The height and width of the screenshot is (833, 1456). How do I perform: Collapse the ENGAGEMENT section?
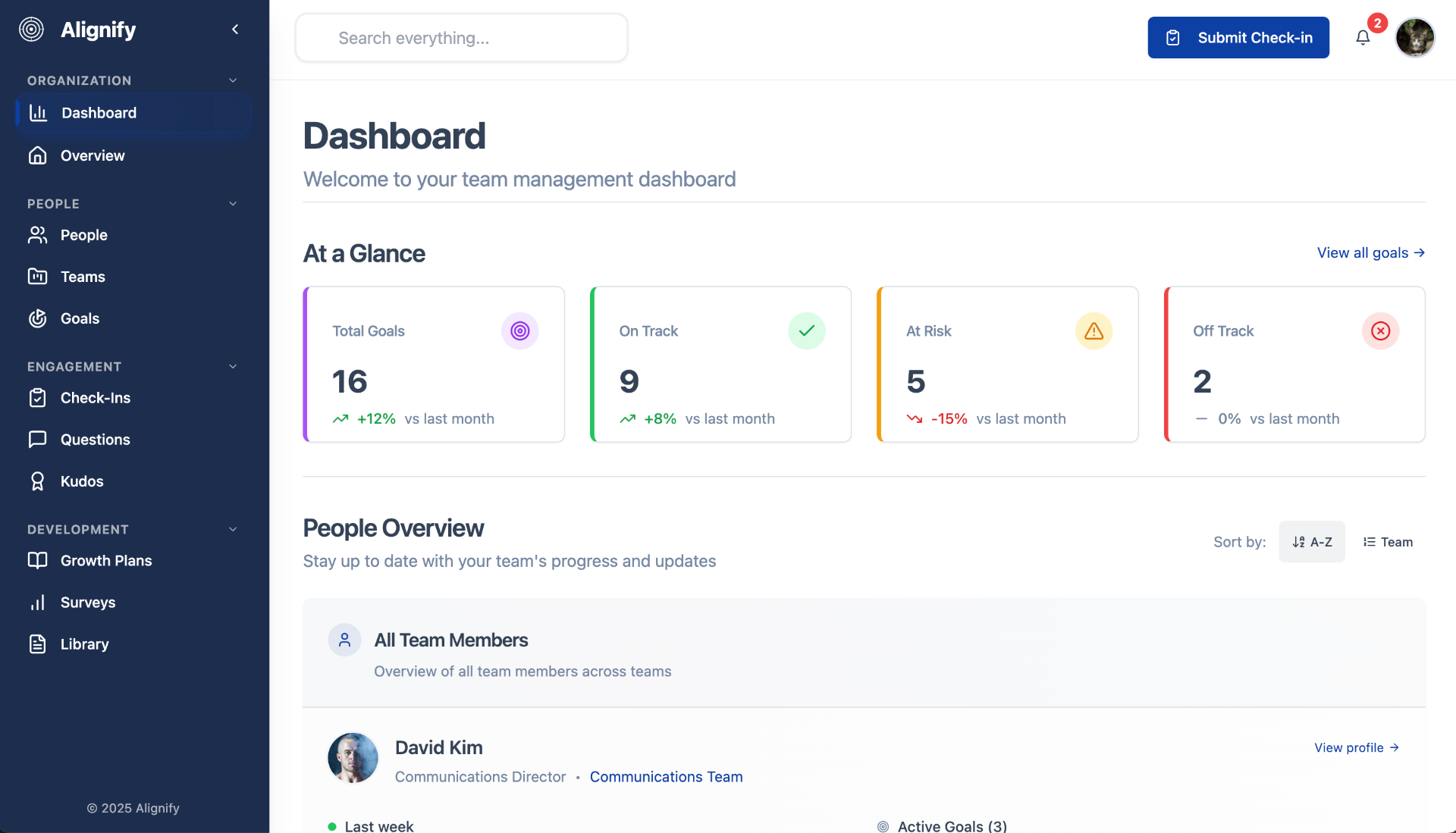(x=233, y=366)
